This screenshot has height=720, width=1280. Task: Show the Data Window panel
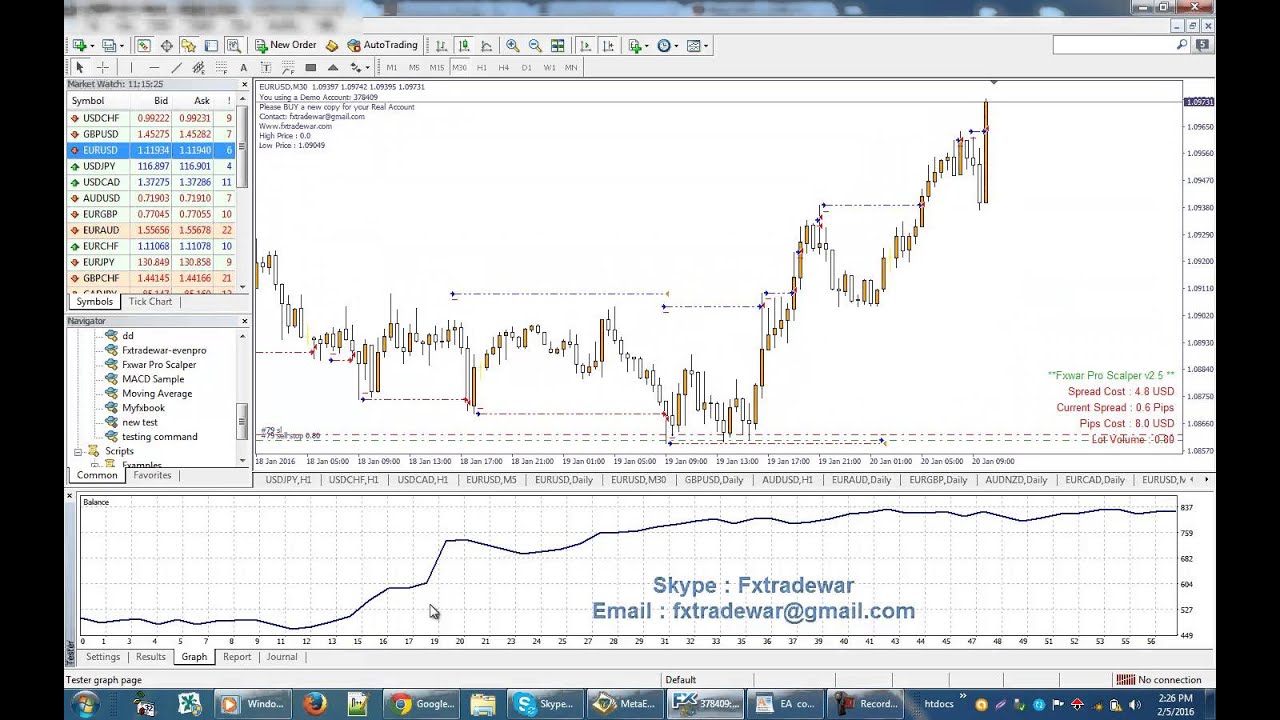[166, 45]
